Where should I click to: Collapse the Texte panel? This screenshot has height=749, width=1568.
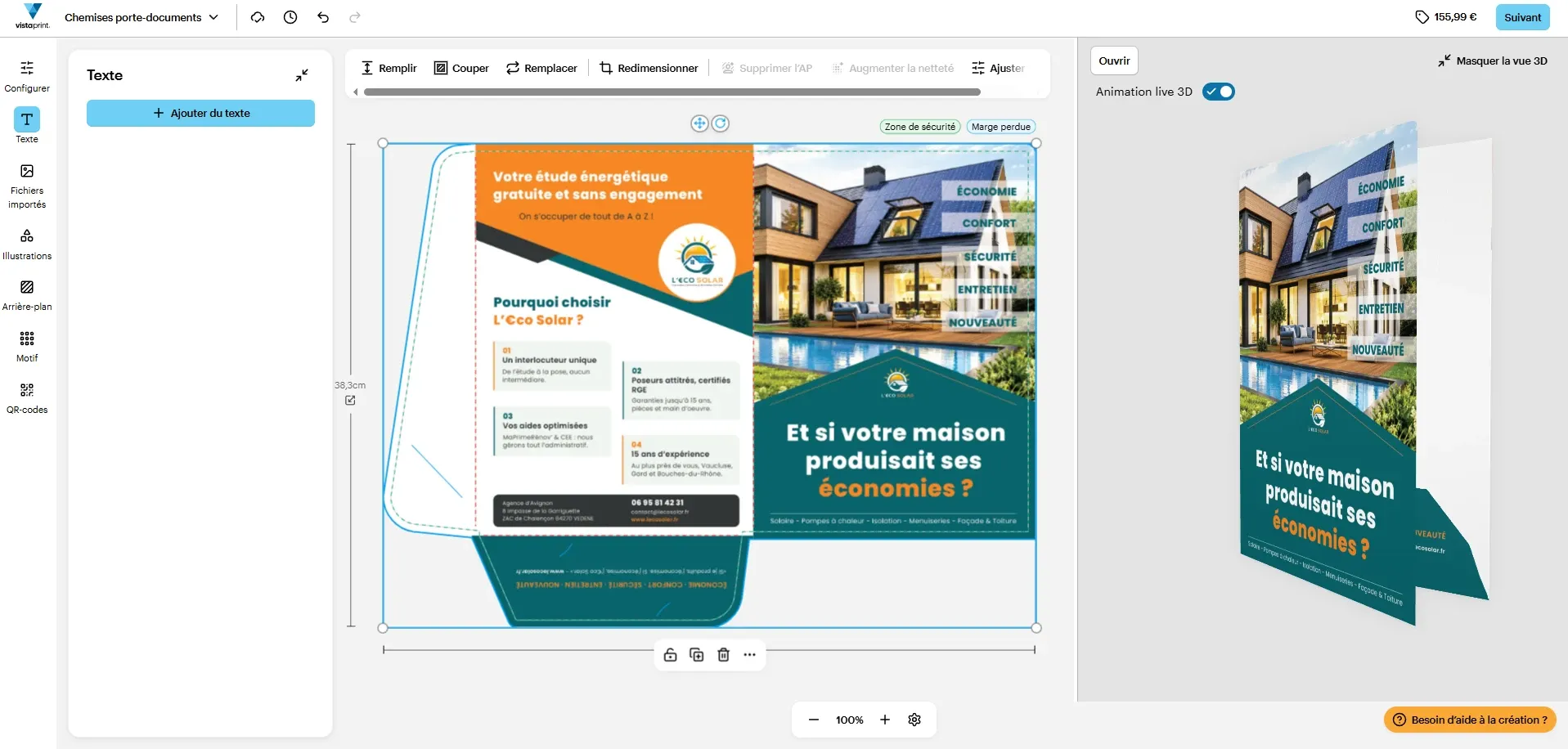pyautogui.click(x=302, y=75)
